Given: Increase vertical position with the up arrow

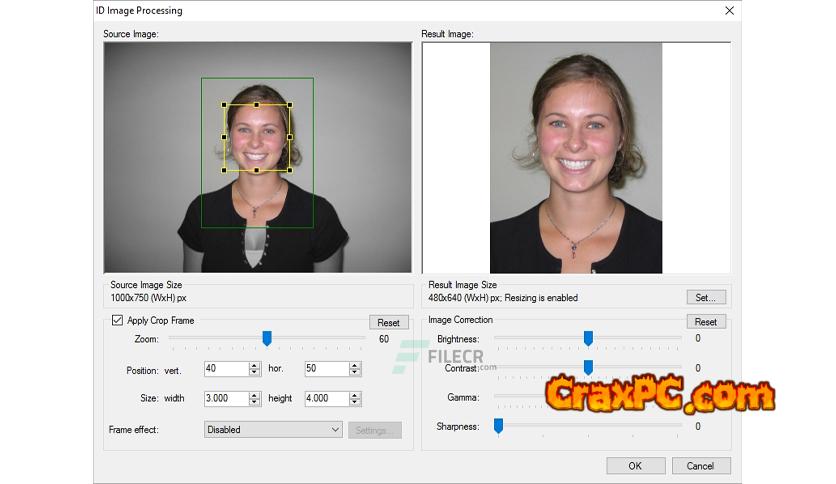Looking at the screenshot, I should 254,365.
